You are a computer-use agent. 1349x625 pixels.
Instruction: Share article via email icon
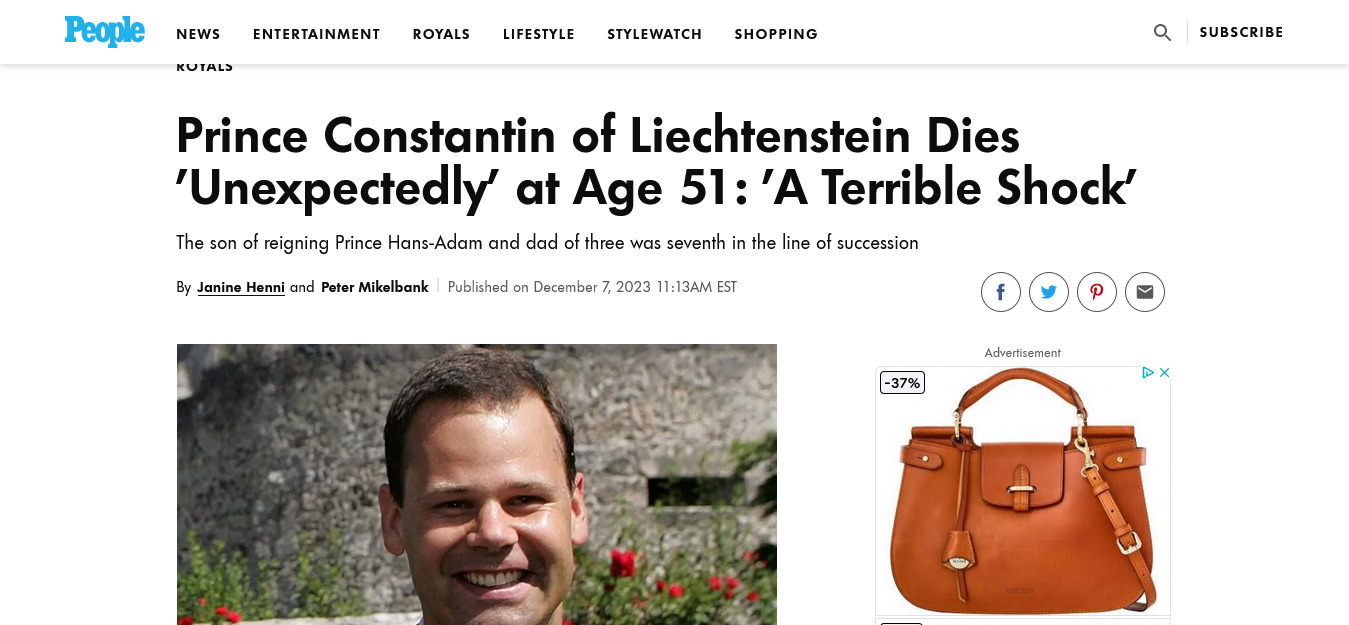point(1145,292)
